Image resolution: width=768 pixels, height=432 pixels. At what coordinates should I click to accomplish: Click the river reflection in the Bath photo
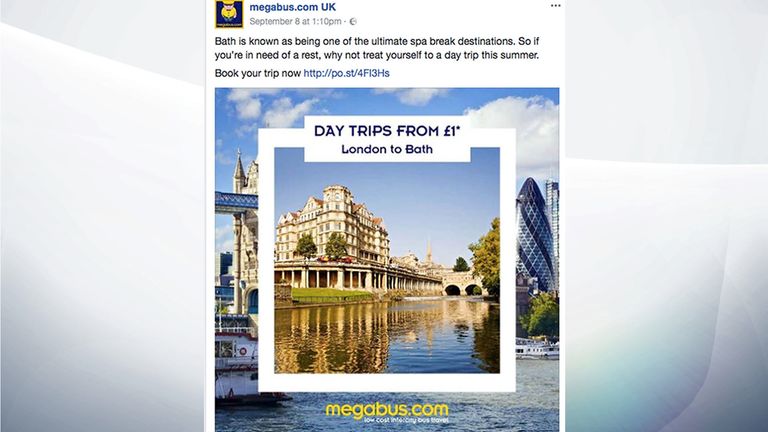pos(387,337)
